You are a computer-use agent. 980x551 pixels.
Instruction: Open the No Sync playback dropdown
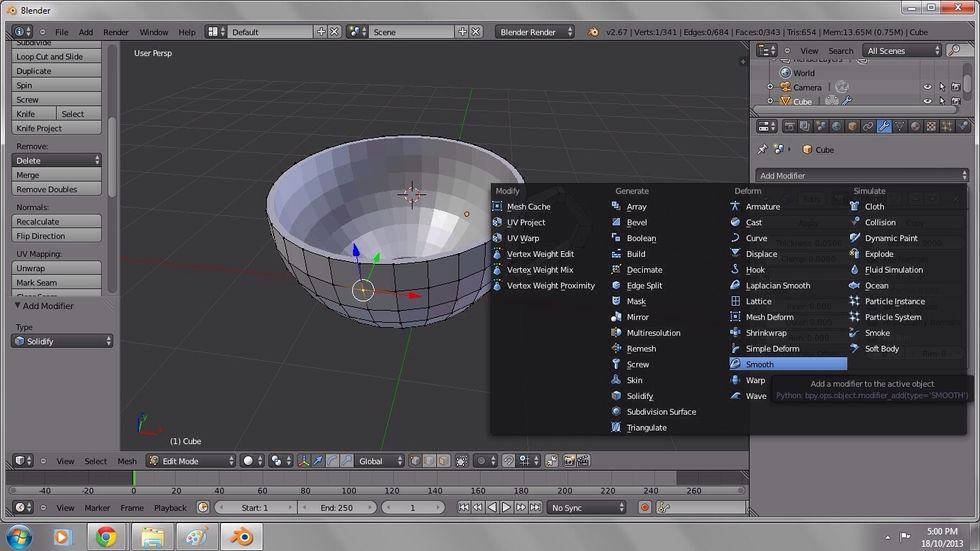(x=586, y=508)
